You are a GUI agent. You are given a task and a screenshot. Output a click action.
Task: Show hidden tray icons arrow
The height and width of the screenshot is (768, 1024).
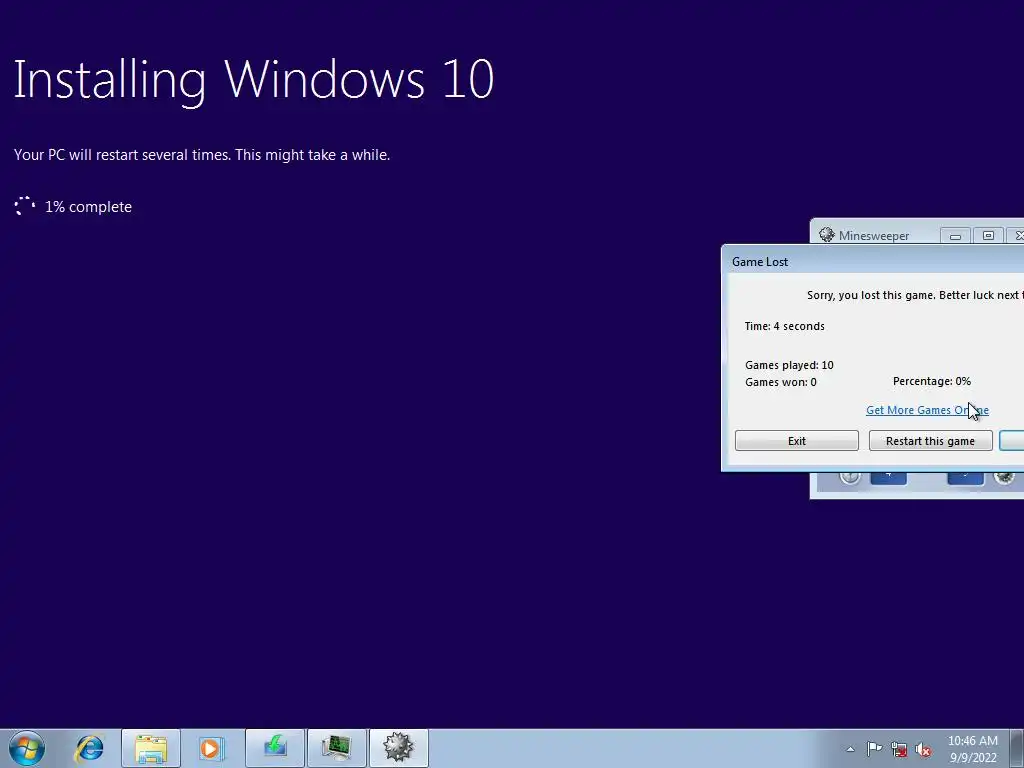pos(850,749)
